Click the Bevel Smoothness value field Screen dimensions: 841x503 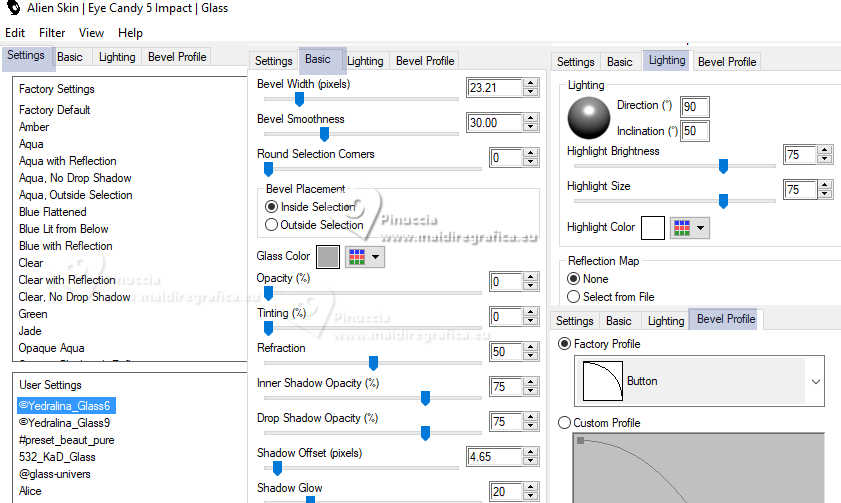[x=494, y=123]
